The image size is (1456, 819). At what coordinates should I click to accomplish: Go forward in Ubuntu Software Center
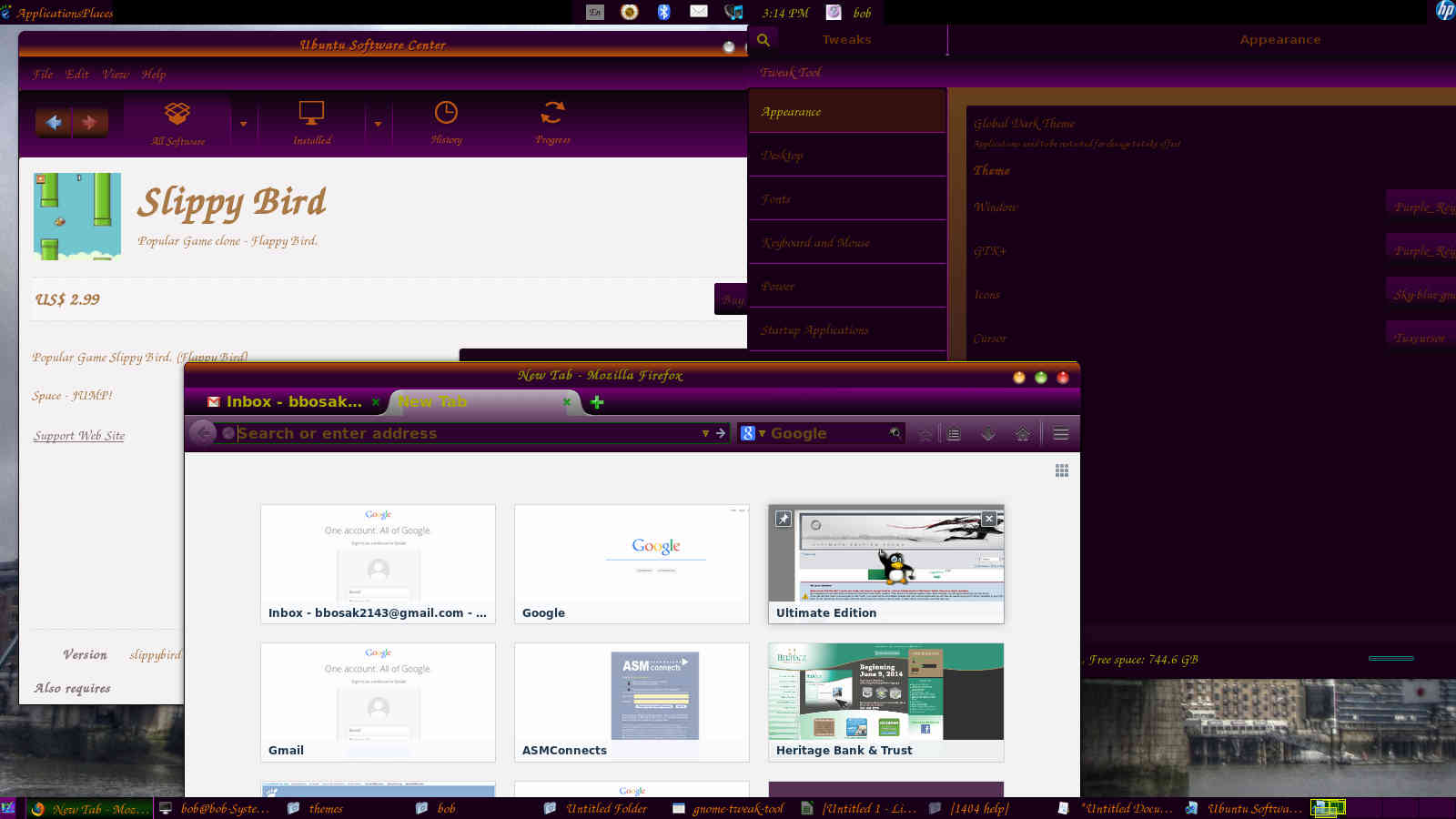(x=89, y=122)
